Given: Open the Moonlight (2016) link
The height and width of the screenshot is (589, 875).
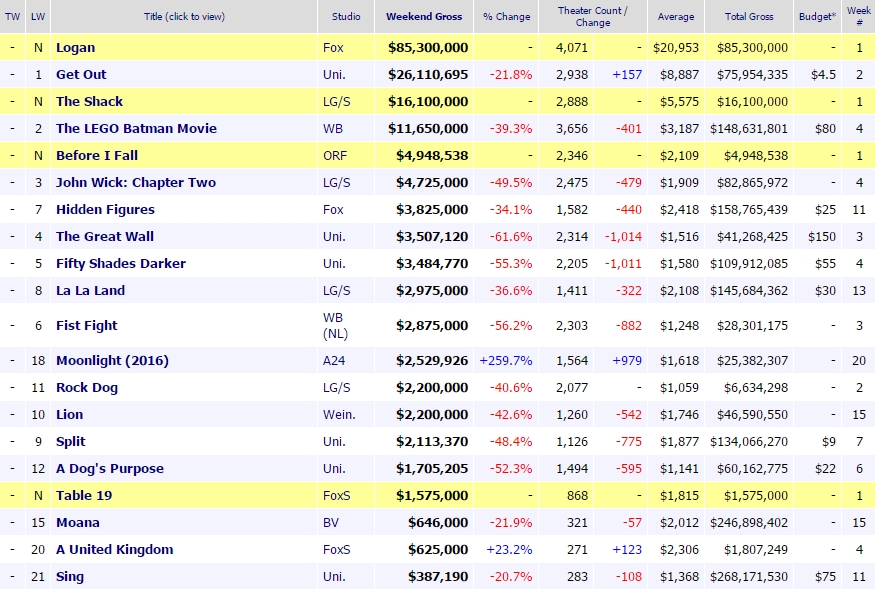Looking at the screenshot, I should 112,361.
